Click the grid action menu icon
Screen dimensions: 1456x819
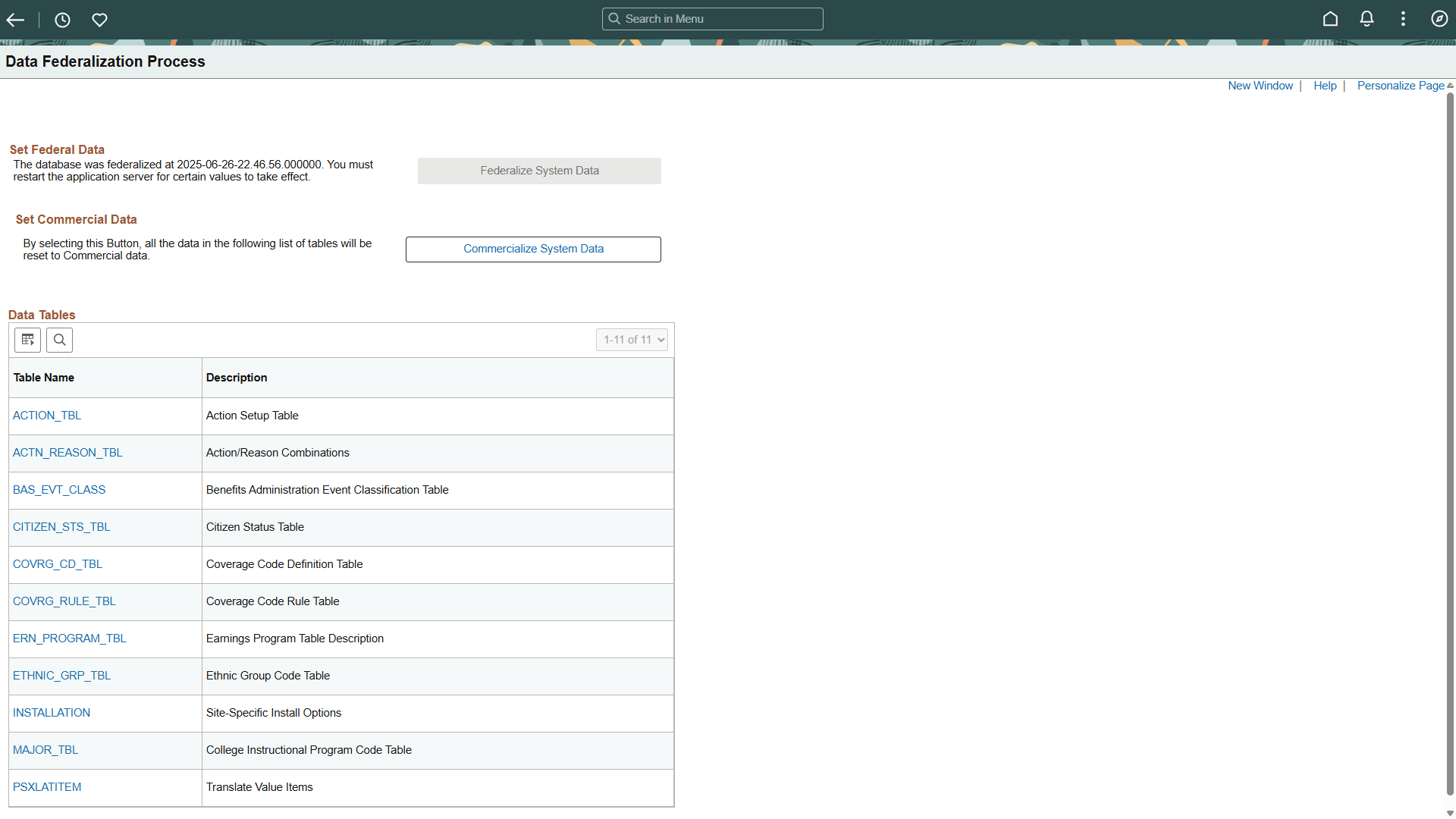(28, 340)
